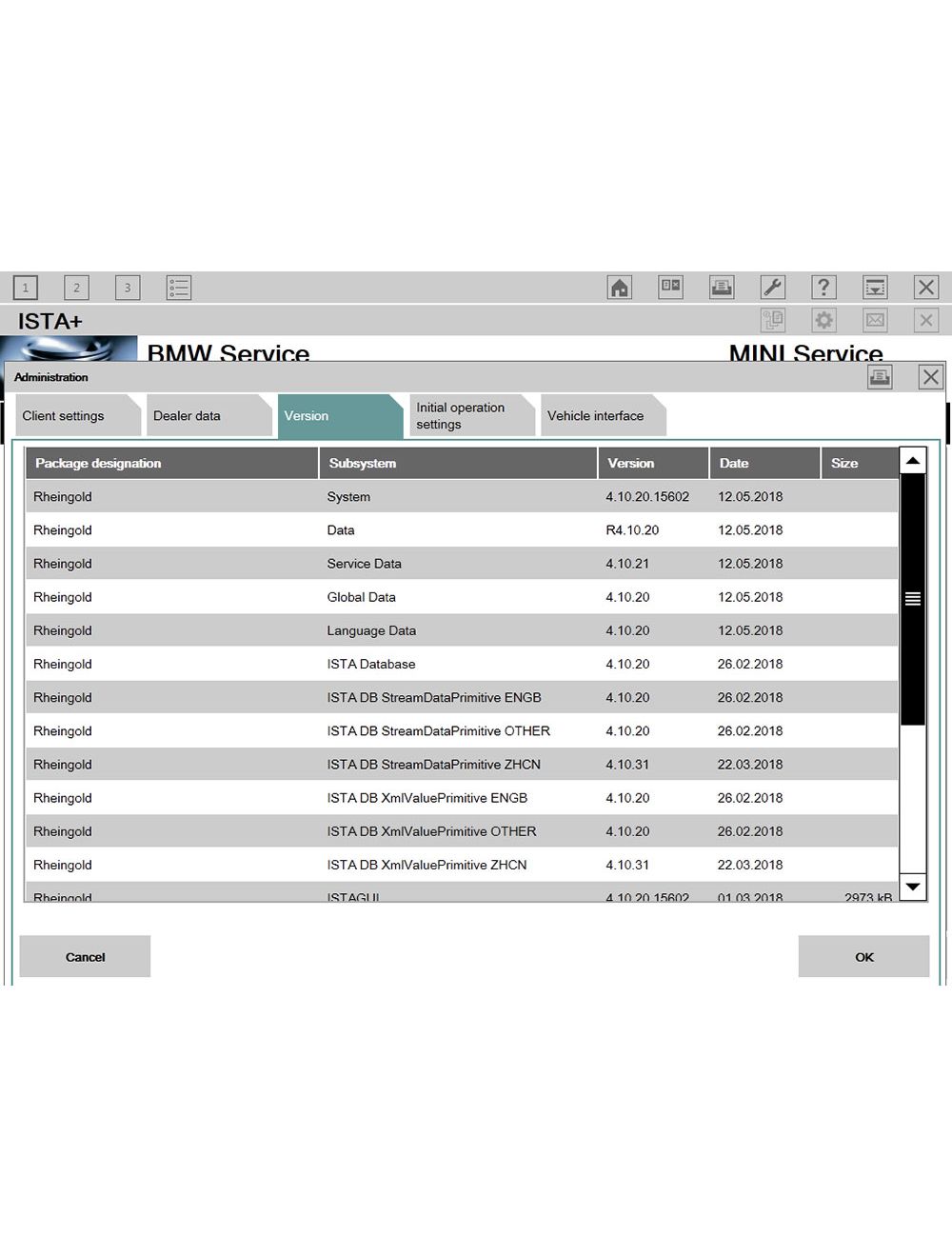This screenshot has height=1257, width=952.
Task: Select the Language Data row
Action: click(x=462, y=630)
